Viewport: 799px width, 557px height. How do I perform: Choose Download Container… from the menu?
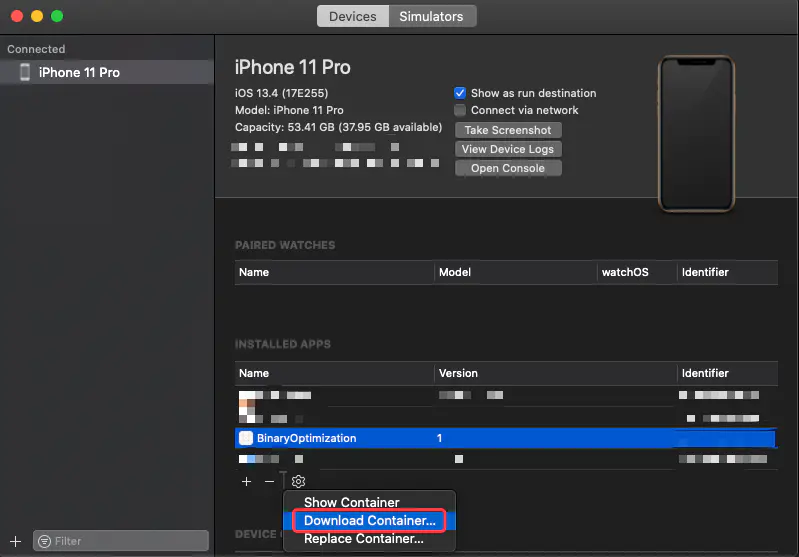pyautogui.click(x=369, y=521)
